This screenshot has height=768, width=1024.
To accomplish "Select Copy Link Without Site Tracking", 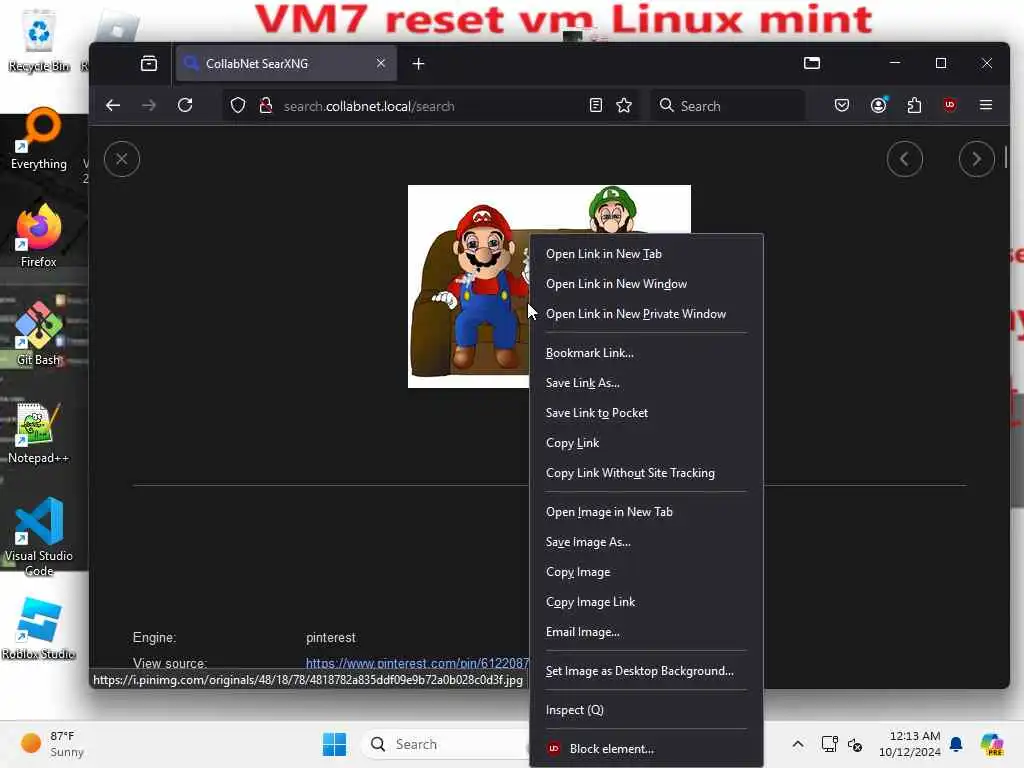I will click(x=646, y=473).
